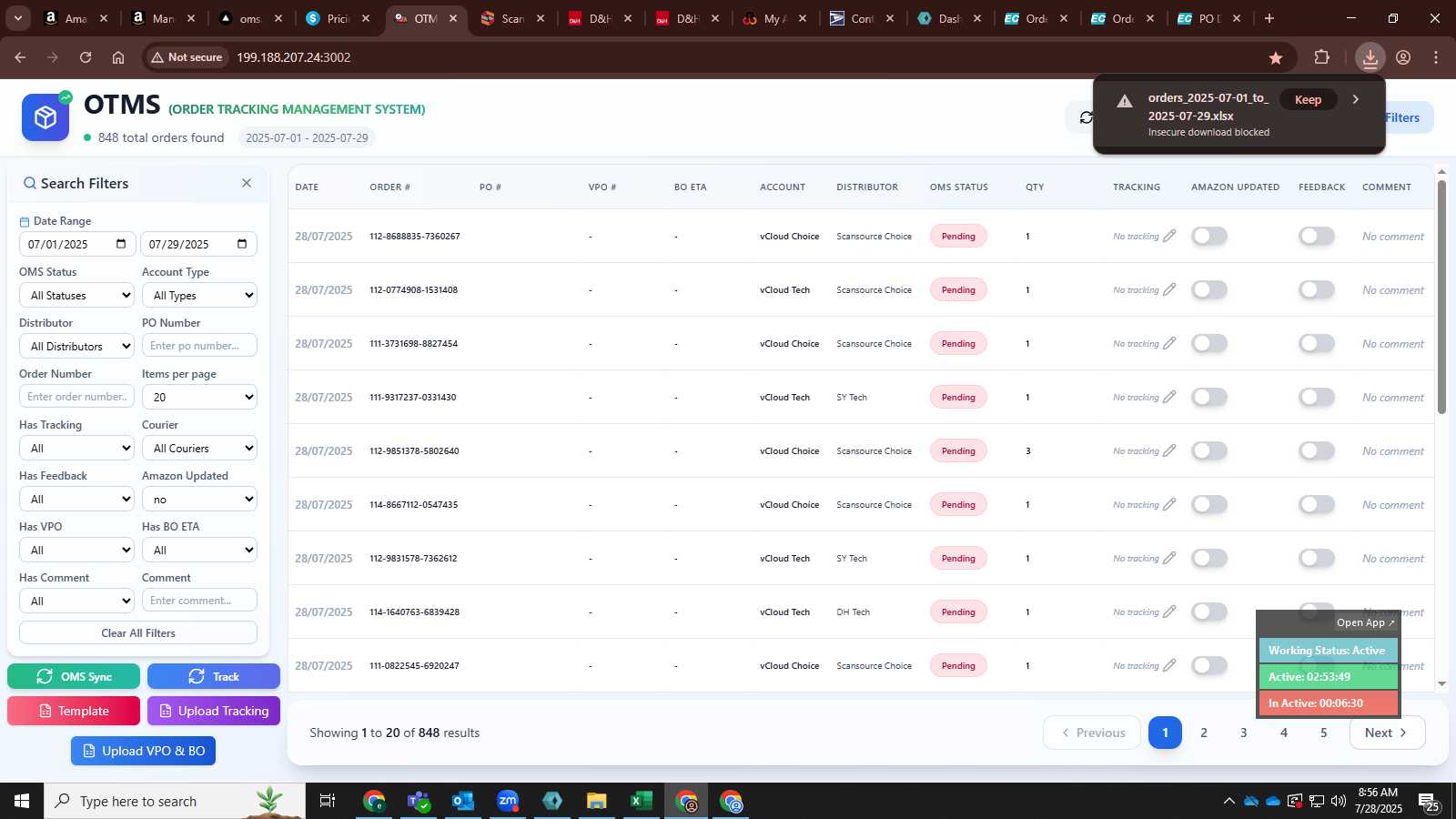Go to the browser home page
The width and height of the screenshot is (1456, 819).
click(118, 57)
